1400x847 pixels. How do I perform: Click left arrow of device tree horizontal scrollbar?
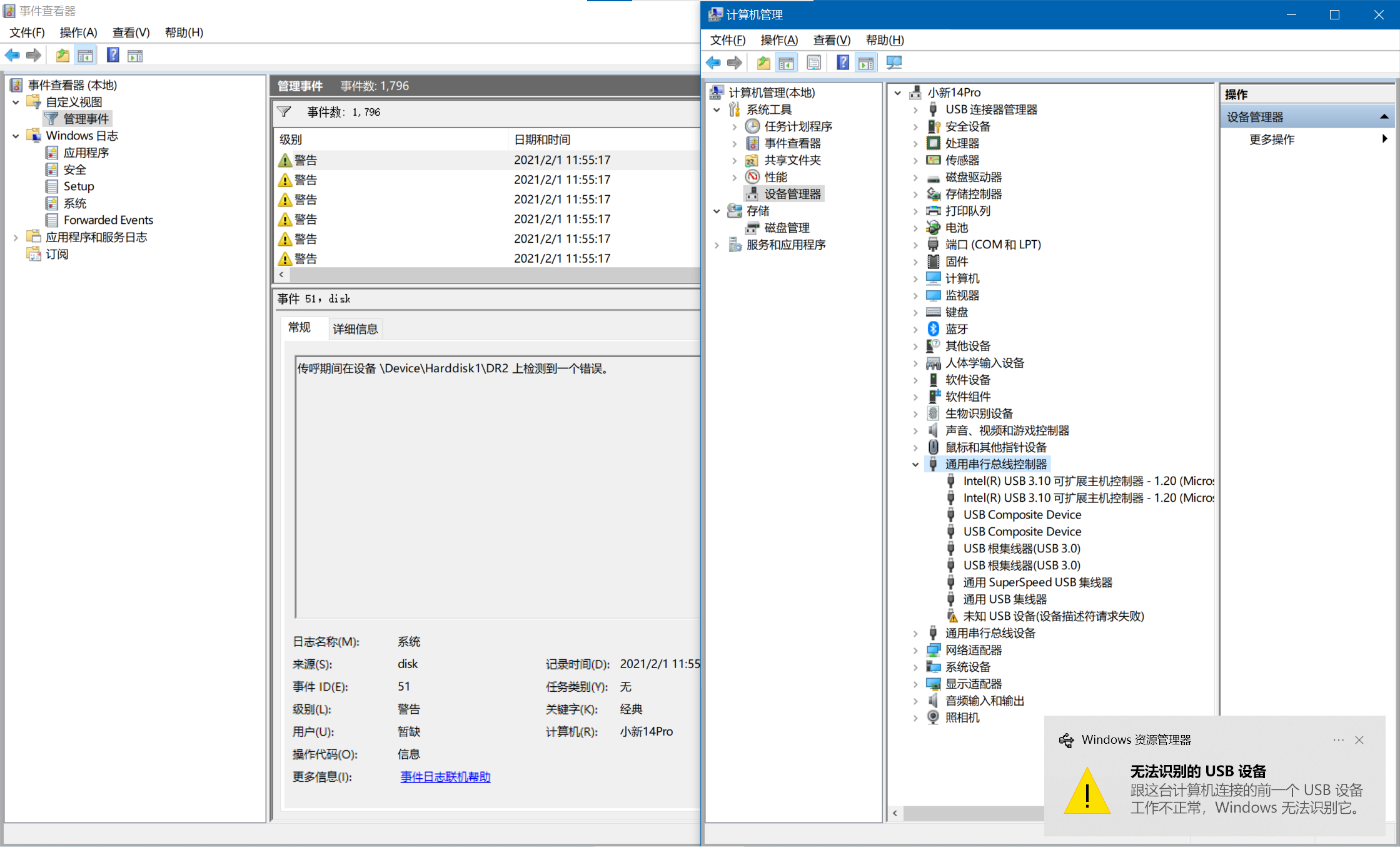click(895, 813)
